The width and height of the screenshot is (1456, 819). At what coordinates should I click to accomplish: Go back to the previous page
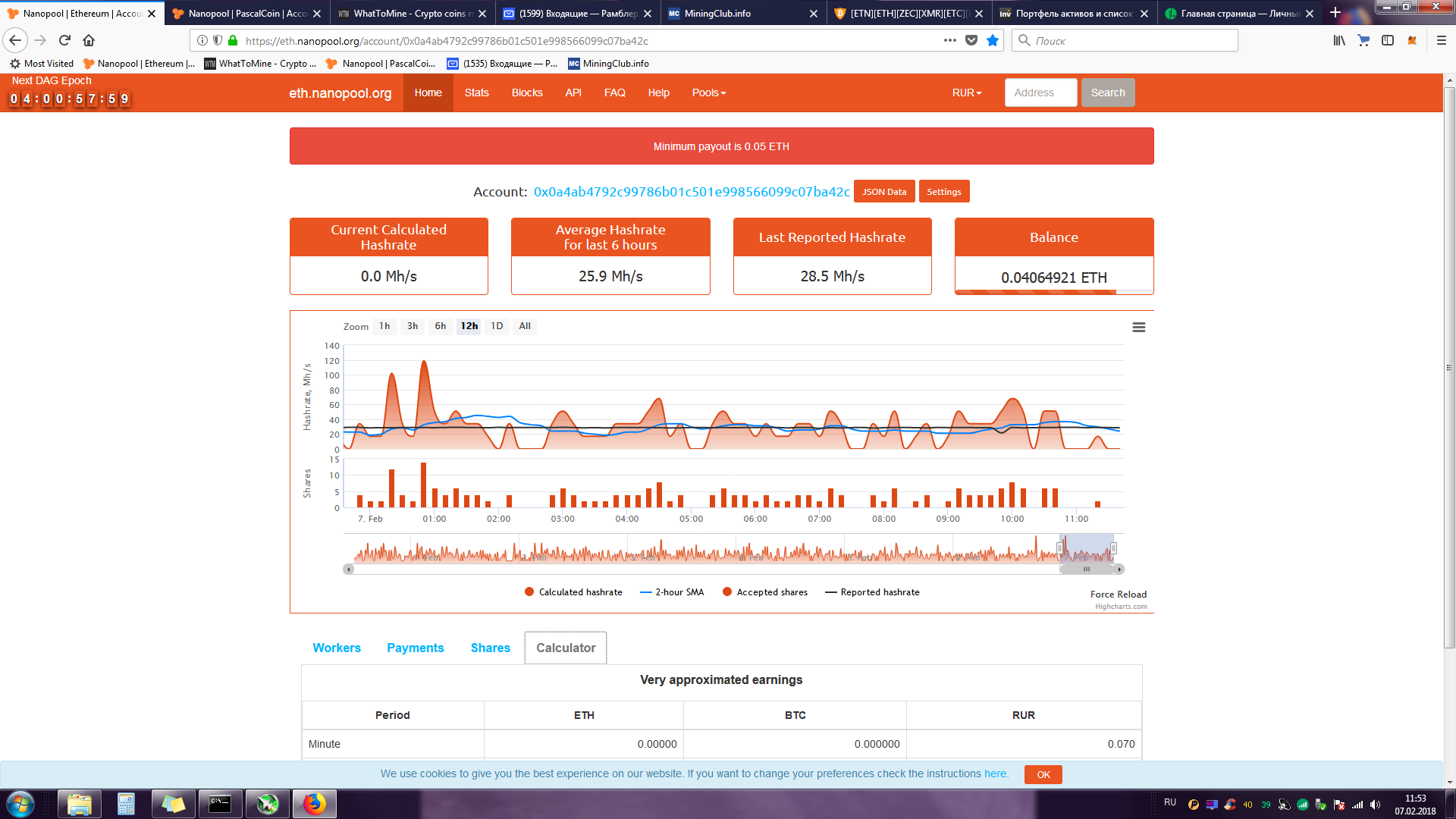point(15,40)
